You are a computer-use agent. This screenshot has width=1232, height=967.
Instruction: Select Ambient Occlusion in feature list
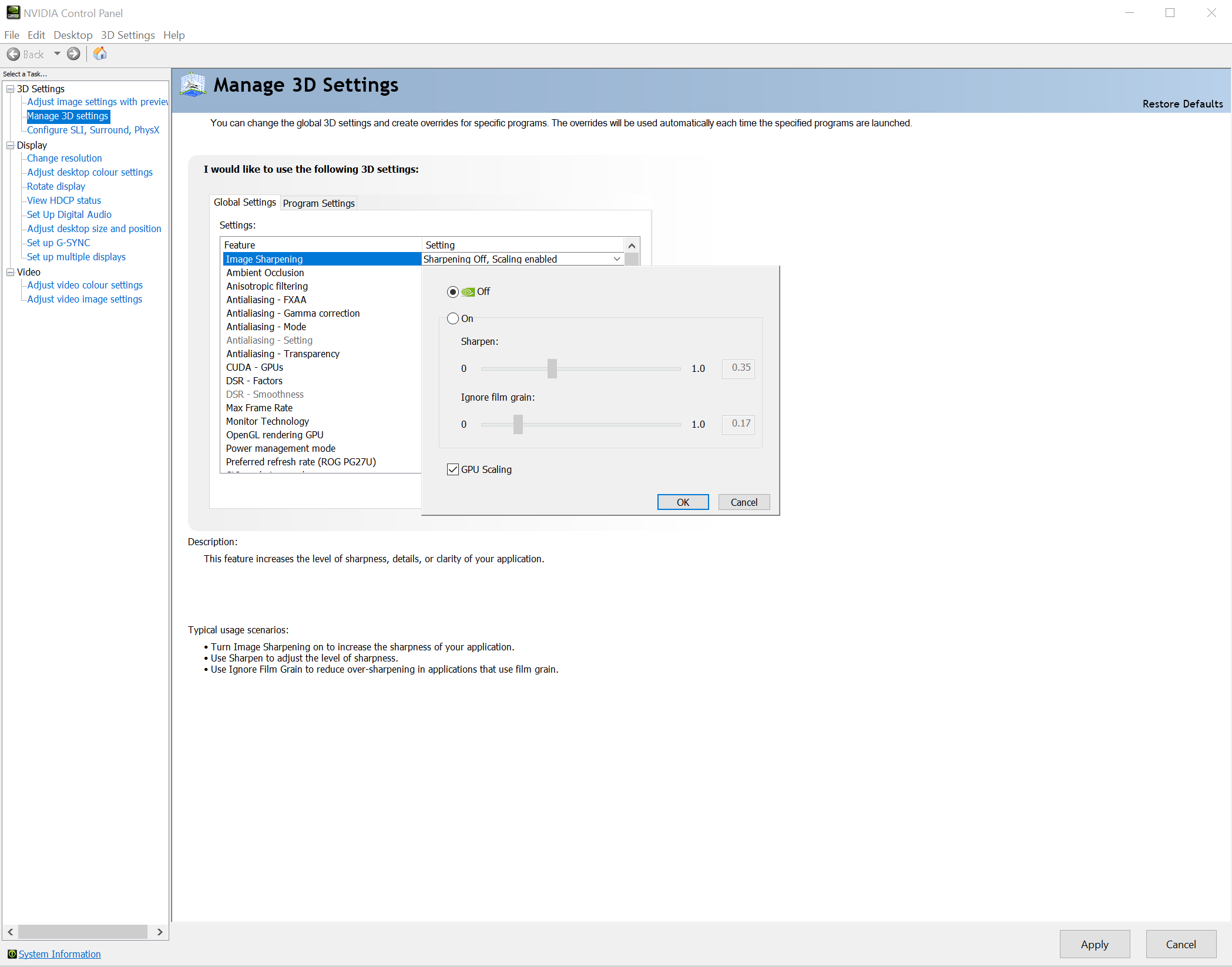coord(265,273)
